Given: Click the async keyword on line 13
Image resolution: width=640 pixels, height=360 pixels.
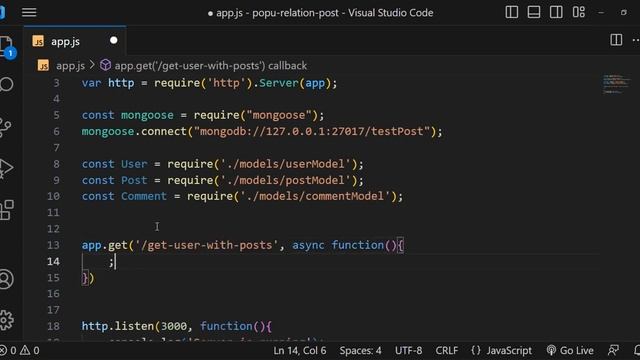Looking at the screenshot, I should coord(308,245).
